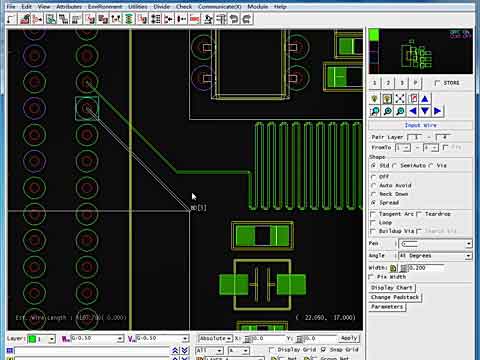The image size is (480, 360).
Task: Open the Utilities menu
Action: point(138,7)
